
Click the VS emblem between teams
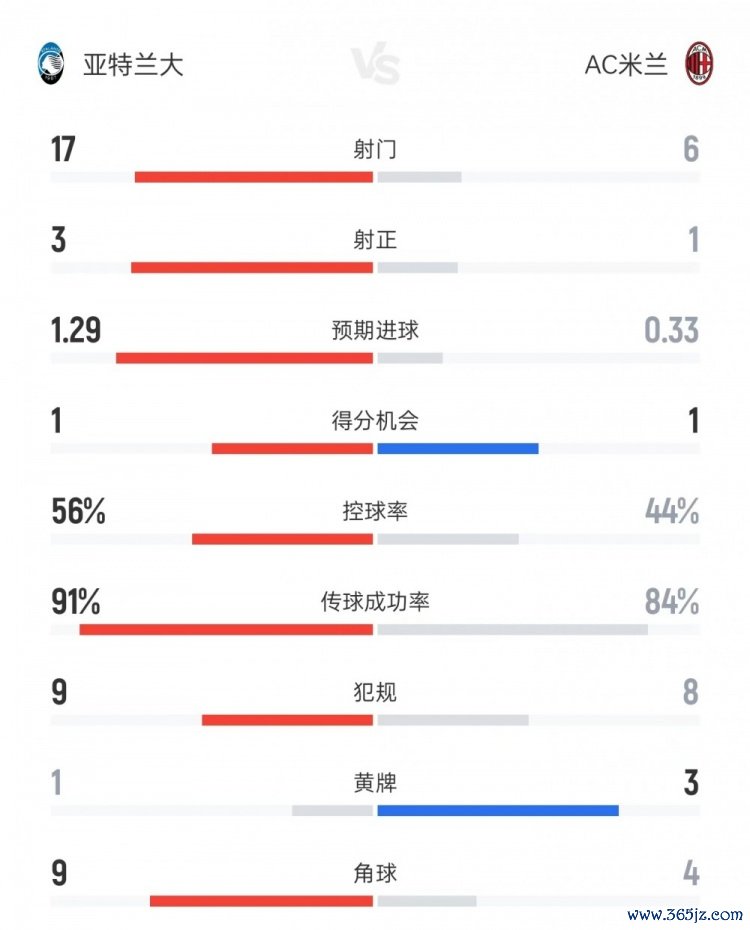point(376,67)
